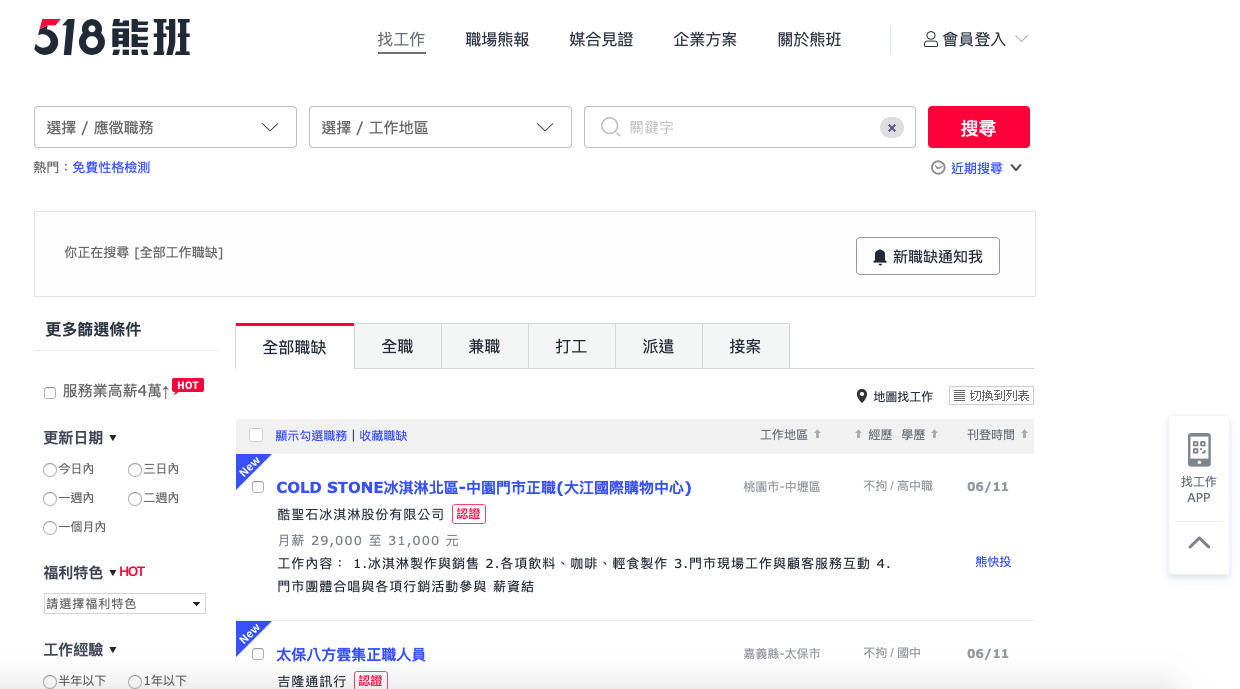Image resolution: width=1240 pixels, height=689 pixels.
Task: Open 地圖找工作 map pin option
Action: coord(894,397)
